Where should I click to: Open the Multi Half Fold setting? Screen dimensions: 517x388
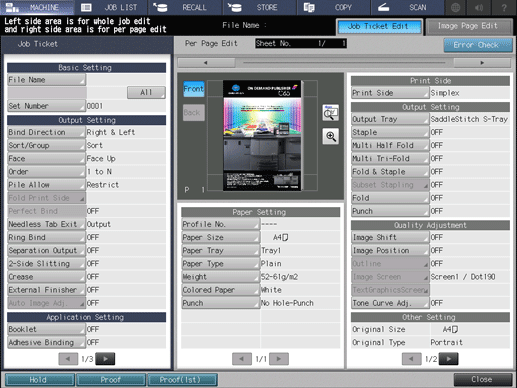click(x=390, y=146)
